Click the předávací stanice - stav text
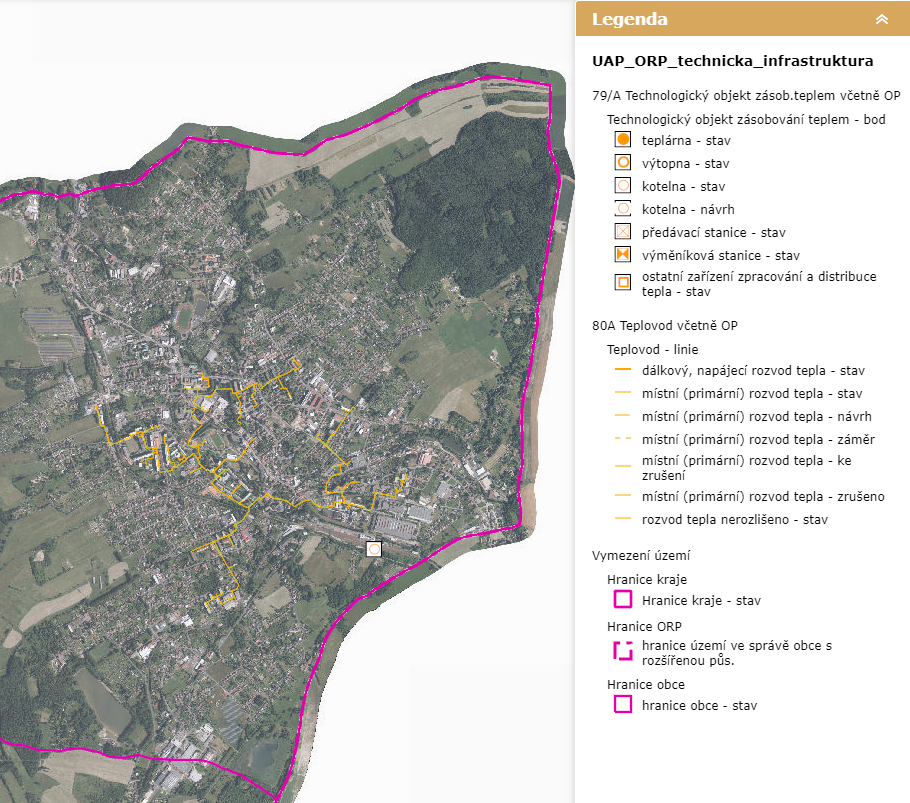The height and width of the screenshot is (803, 910). click(x=713, y=232)
